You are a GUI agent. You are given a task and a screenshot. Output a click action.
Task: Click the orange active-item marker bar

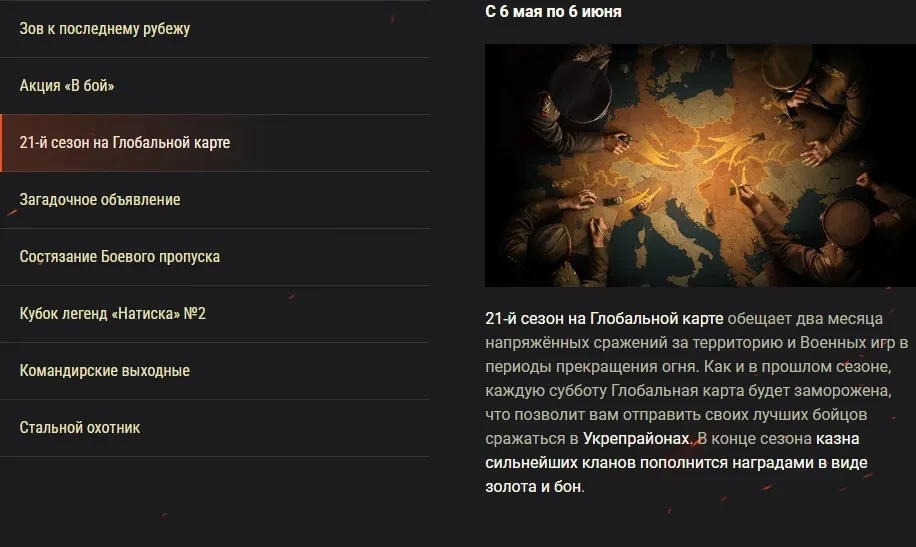[1, 143]
